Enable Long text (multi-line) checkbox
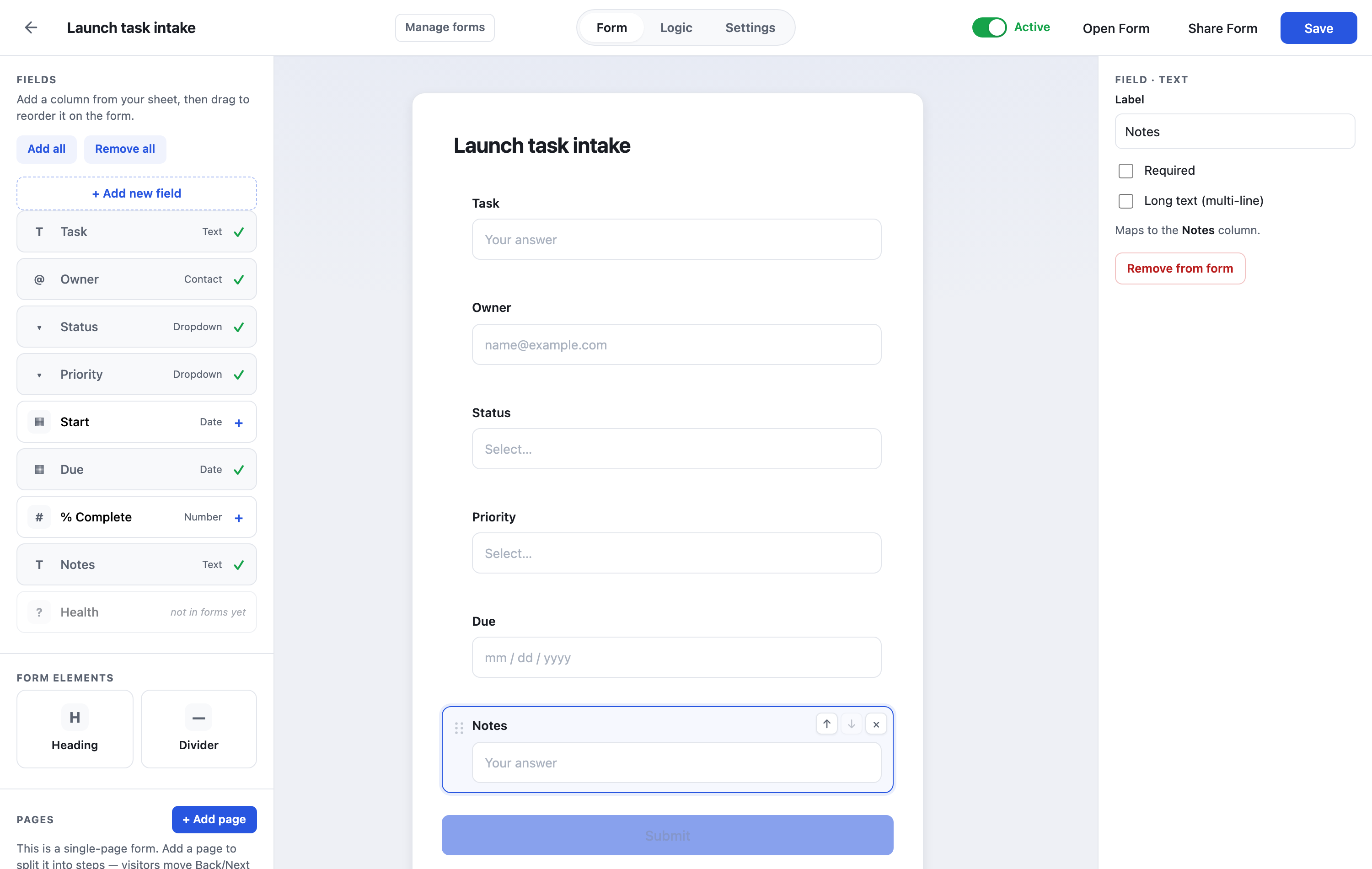 1126,201
